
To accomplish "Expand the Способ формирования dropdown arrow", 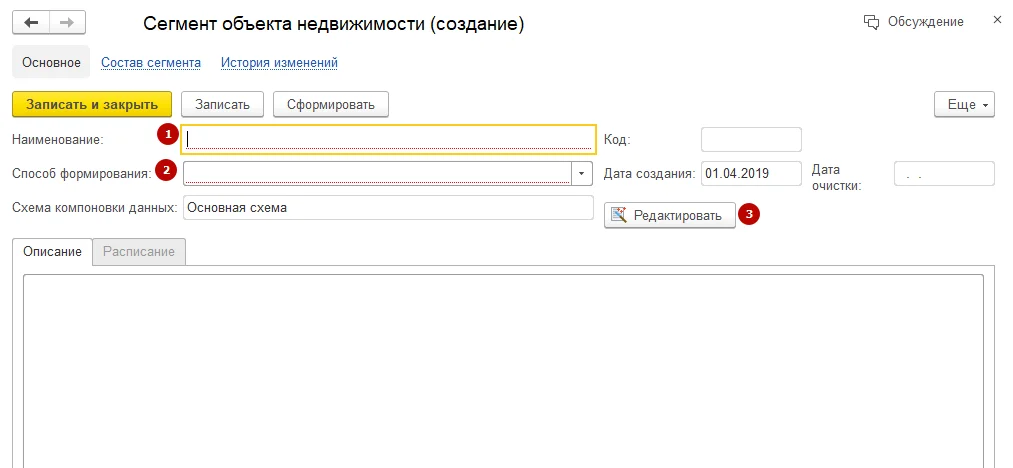I will [x=582, y=173].
